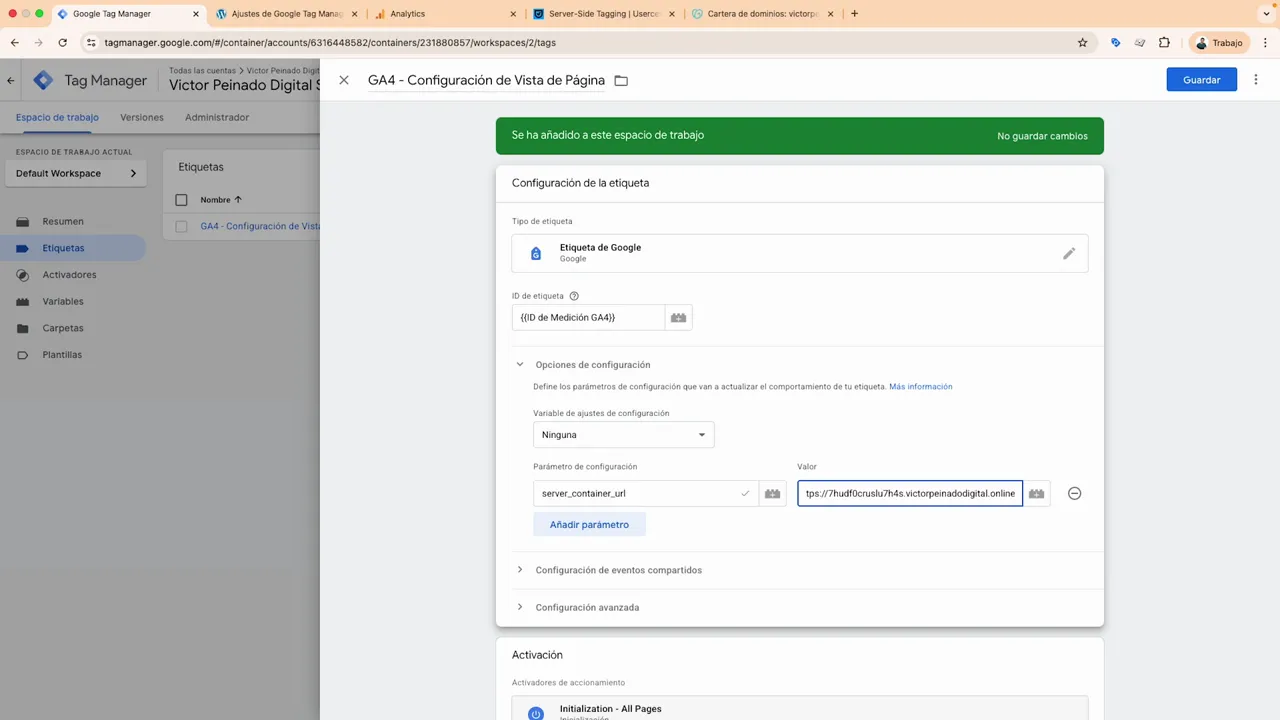Viewport: 1280px width, 720px height.
Task: Check the Nombre header checkbox
Action: pos(181,199)
